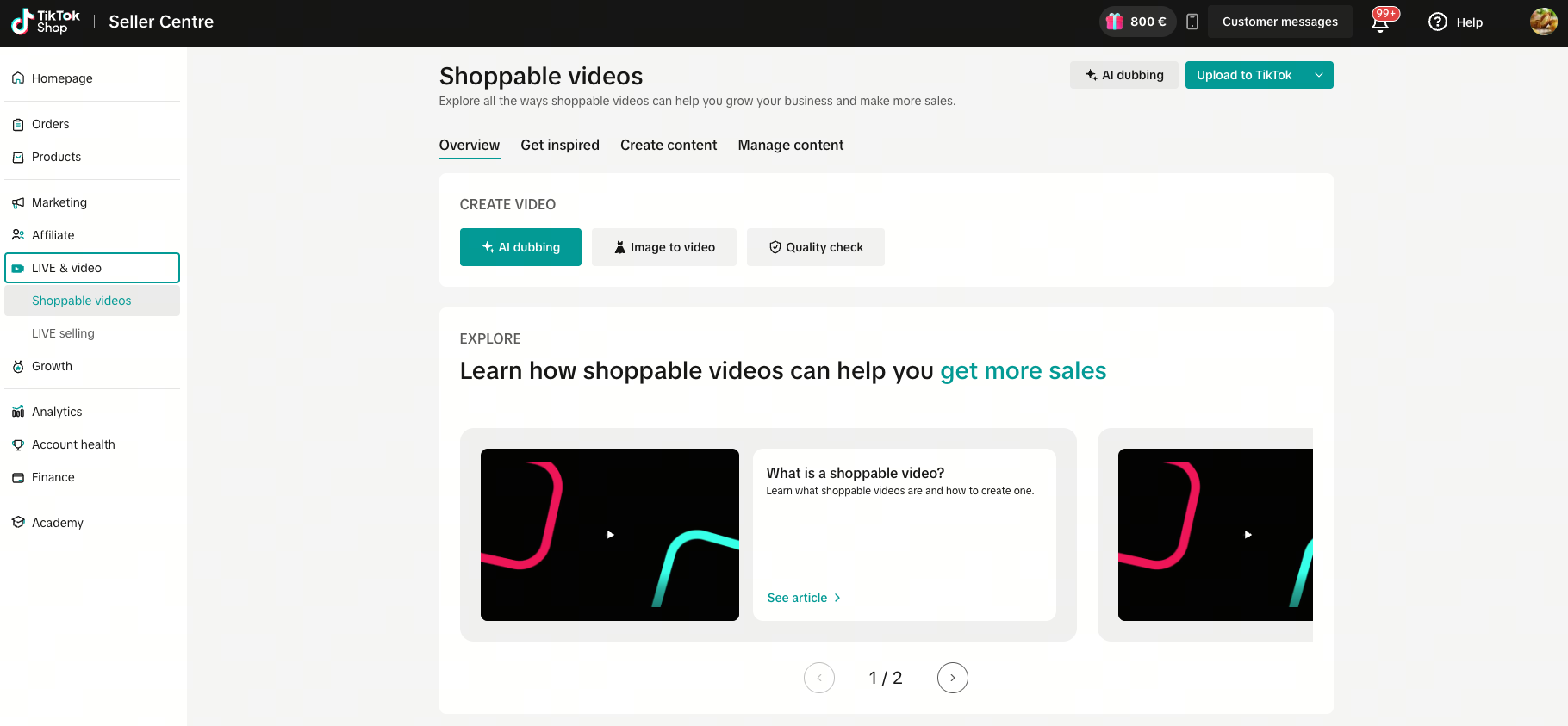Open the Manage content tab

(x=791, y=146)
